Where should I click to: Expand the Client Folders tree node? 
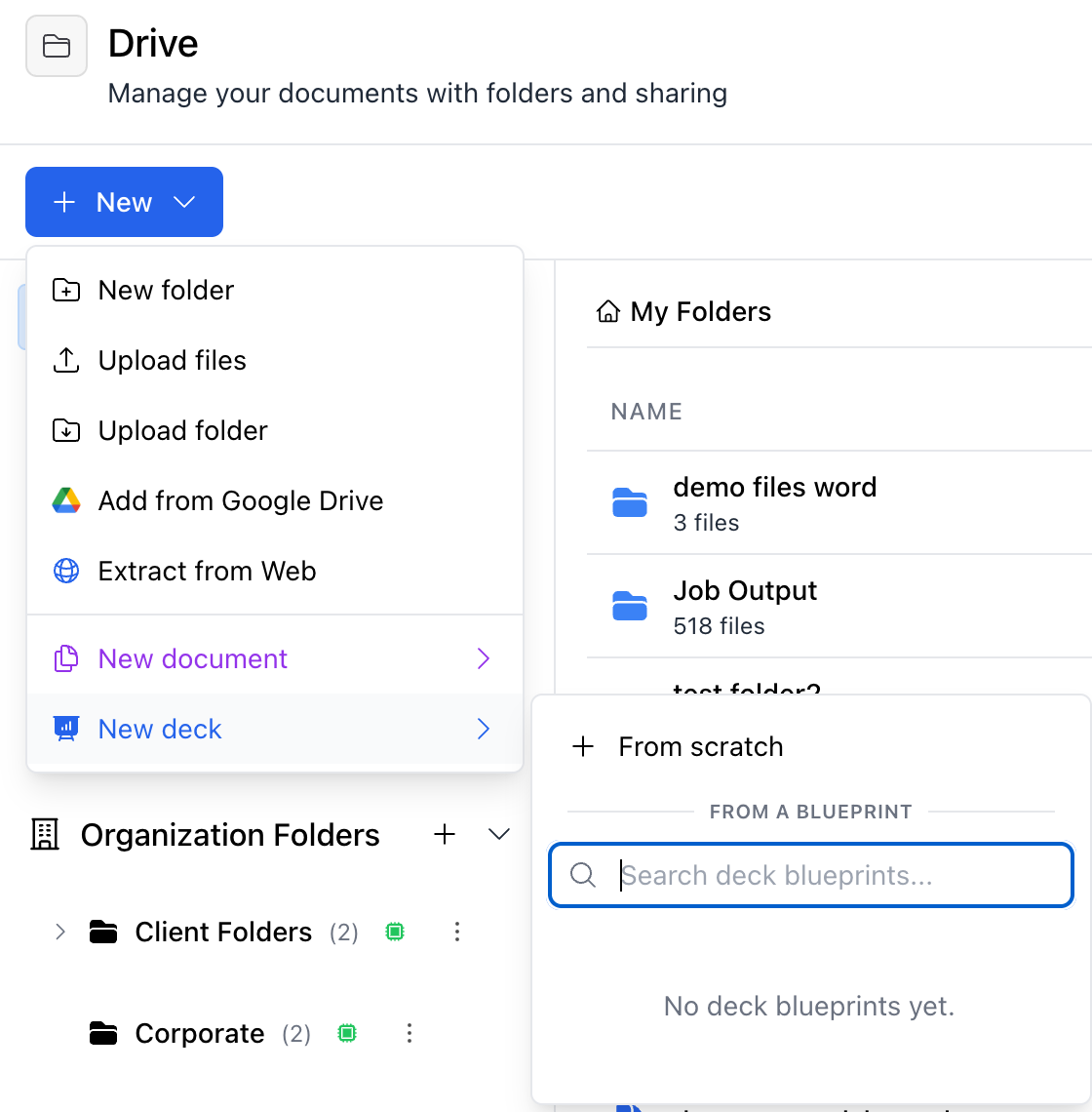tap(60, 932)
